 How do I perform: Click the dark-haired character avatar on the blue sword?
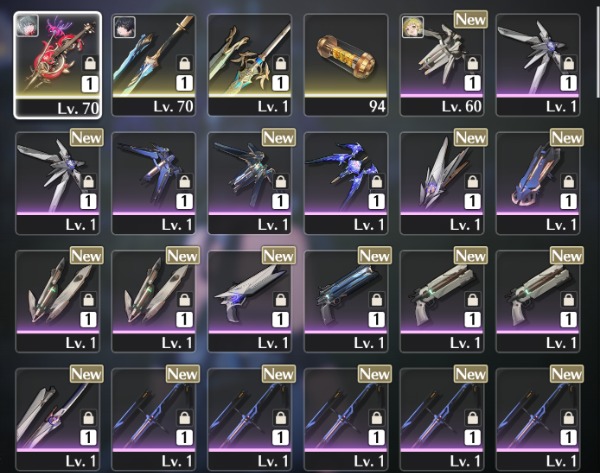(124, 27)
